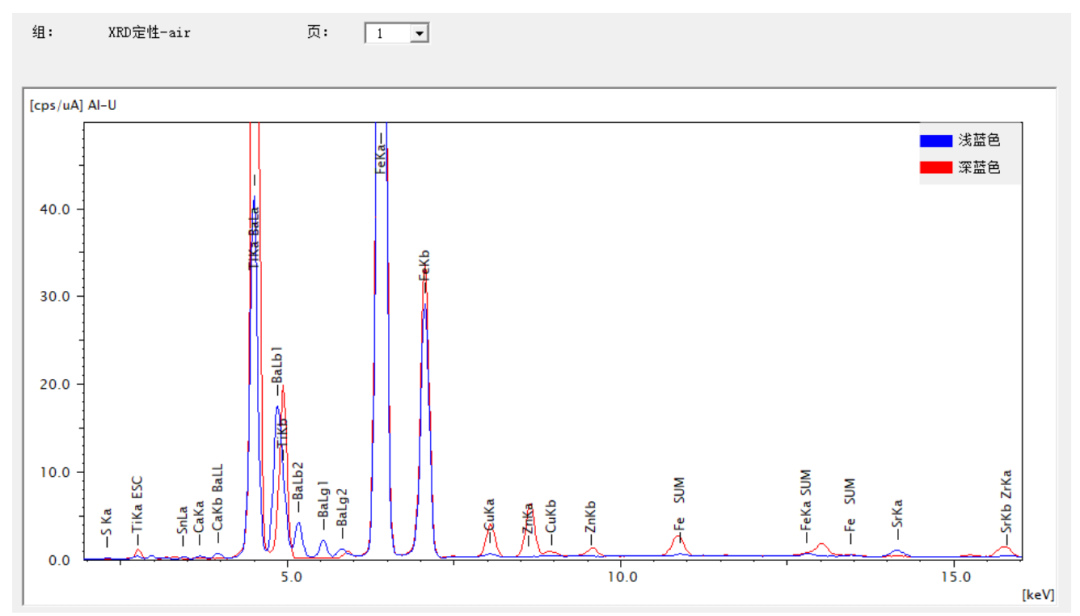Click the SrKb ZrKa peak label
The height and width of the screenshot is (616, 1080).
tap(1006, 502)
